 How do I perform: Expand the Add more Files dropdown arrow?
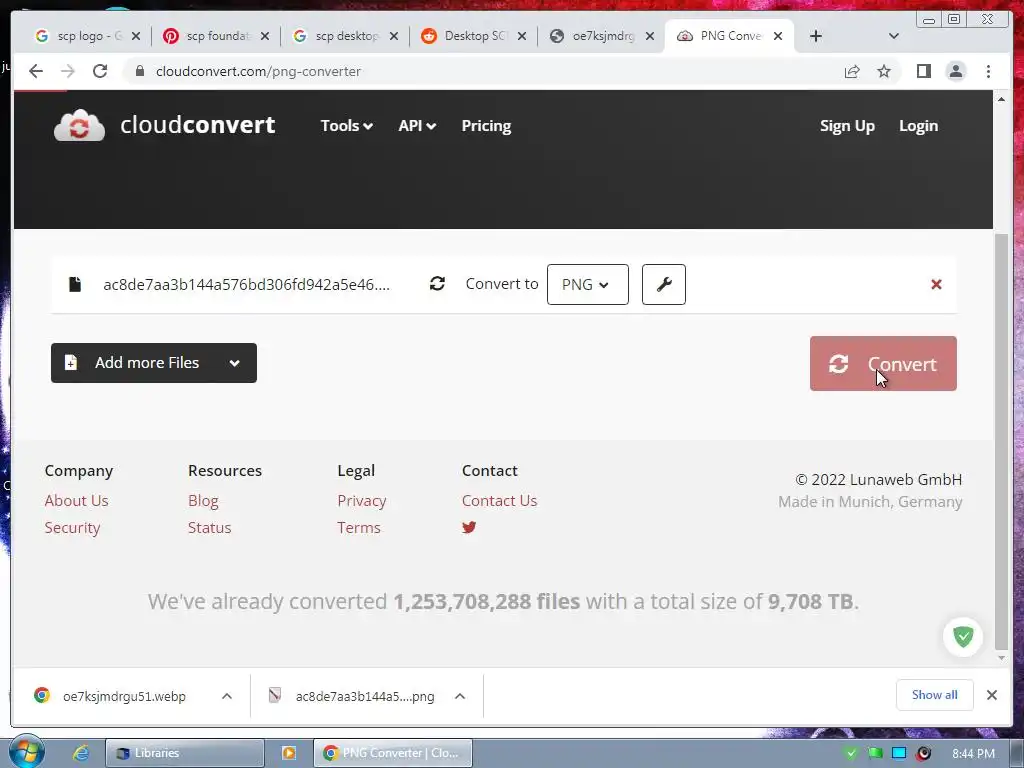click(234, 363)
